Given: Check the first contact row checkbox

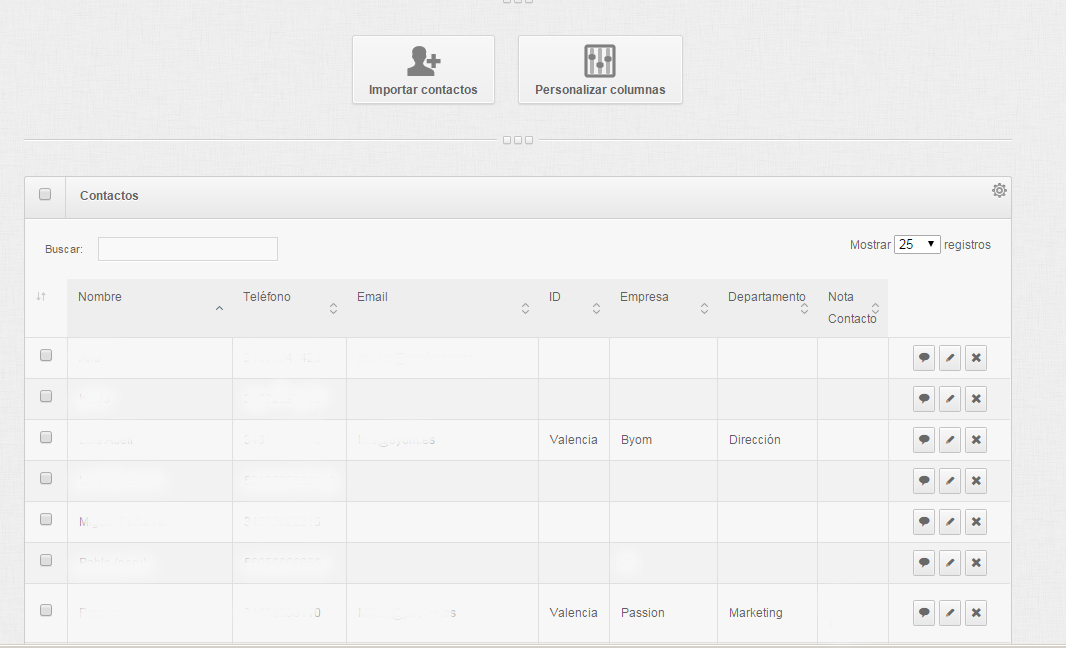Looking at the screenshot, I should (45, 355).
